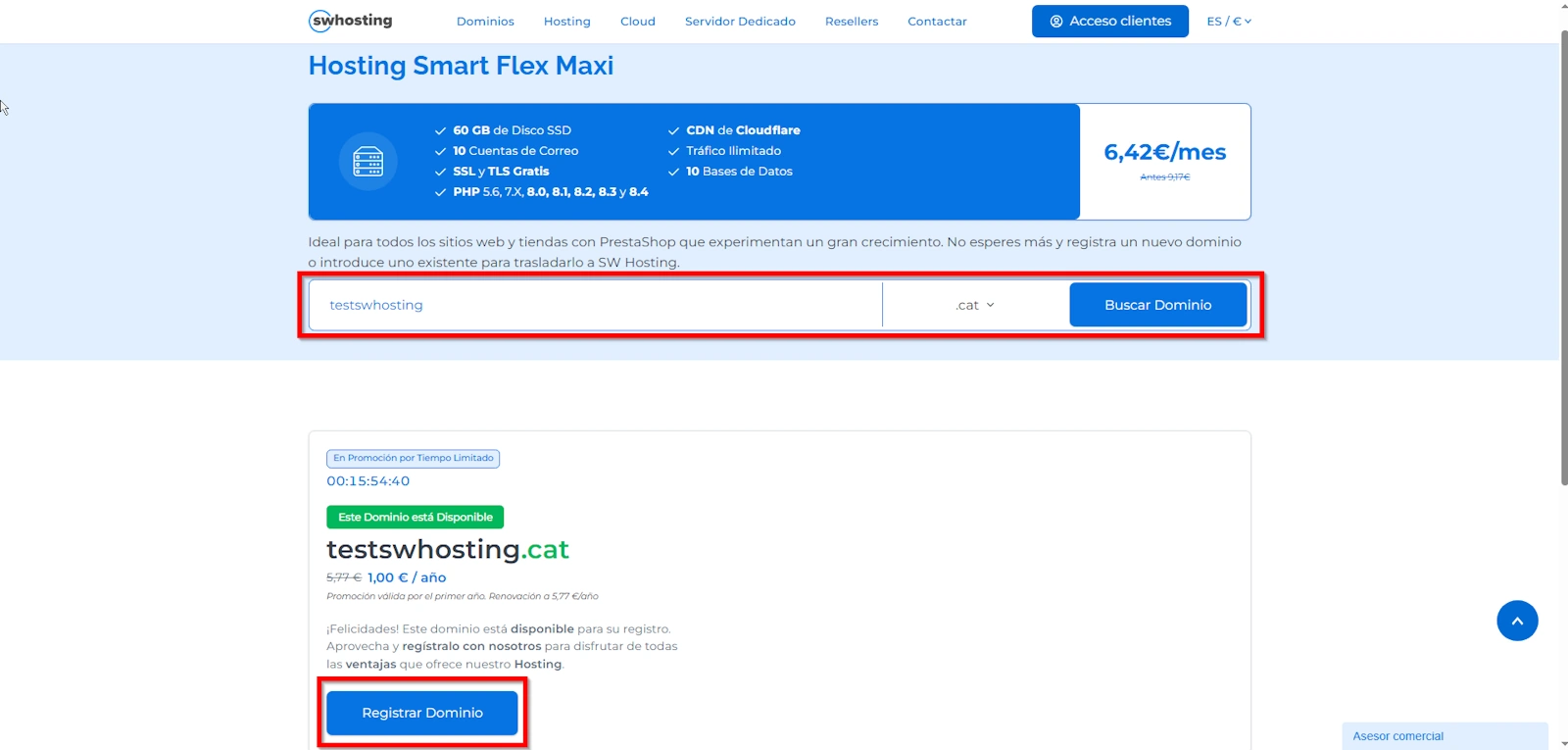The width and height of the screenshot is (1568, 750).
Task: Open the Servidor Dedicado menu item
Action: pos(740,22)
